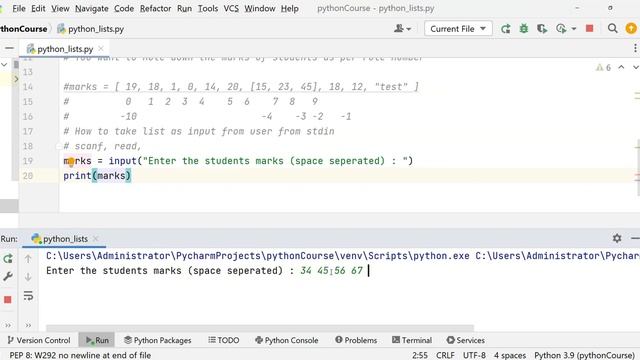Image resolution: width=640 pixels, height=360 pixels.
Task: Open the Navigate menu
Action: [x=91, y=8]
